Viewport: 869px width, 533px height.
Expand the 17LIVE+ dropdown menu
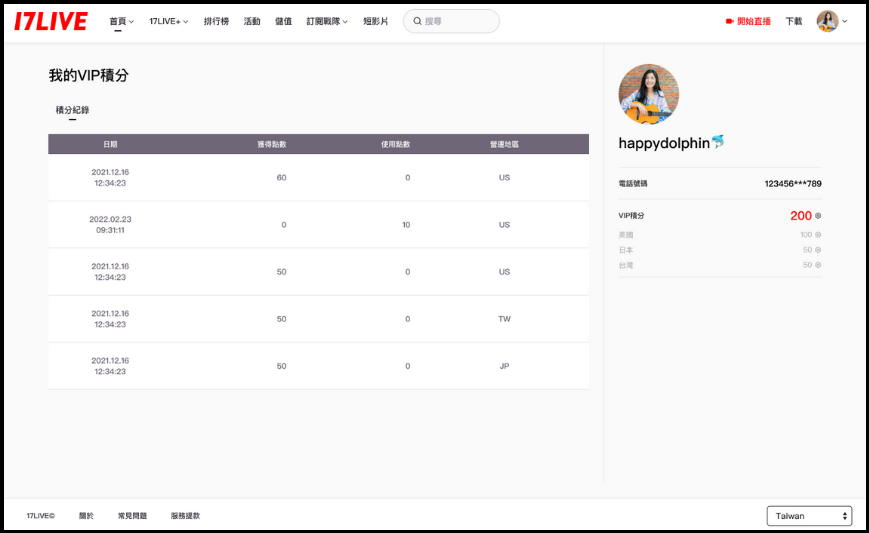[x=168, y=21]
